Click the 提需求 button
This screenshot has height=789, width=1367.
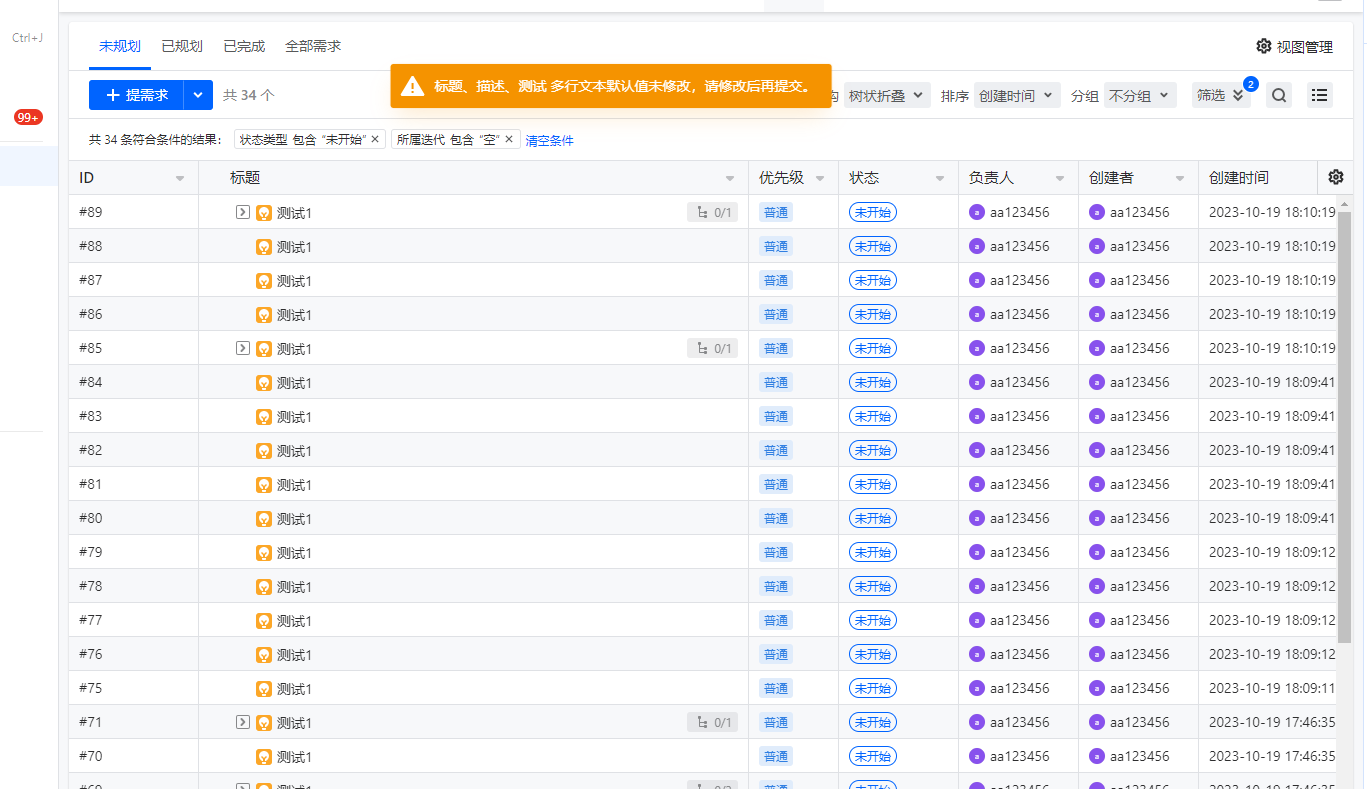(136, 95)
